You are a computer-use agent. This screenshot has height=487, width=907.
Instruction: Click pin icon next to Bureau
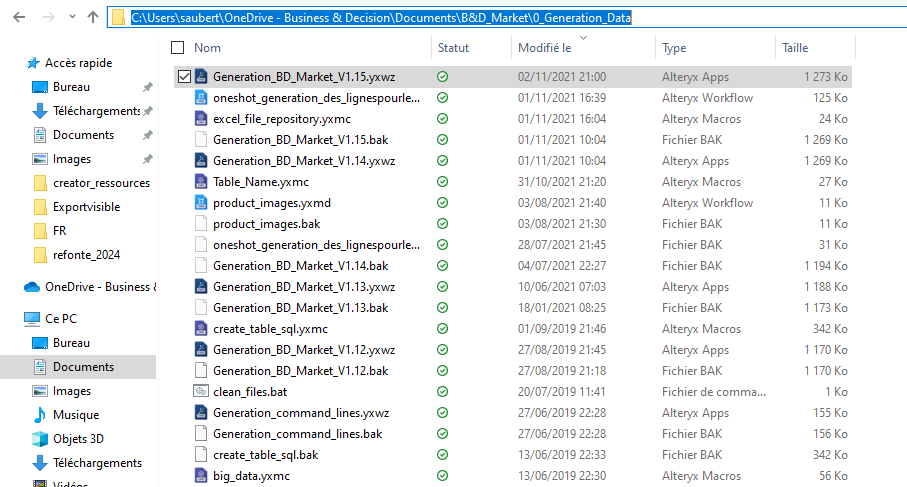click(x=148, y=87)
